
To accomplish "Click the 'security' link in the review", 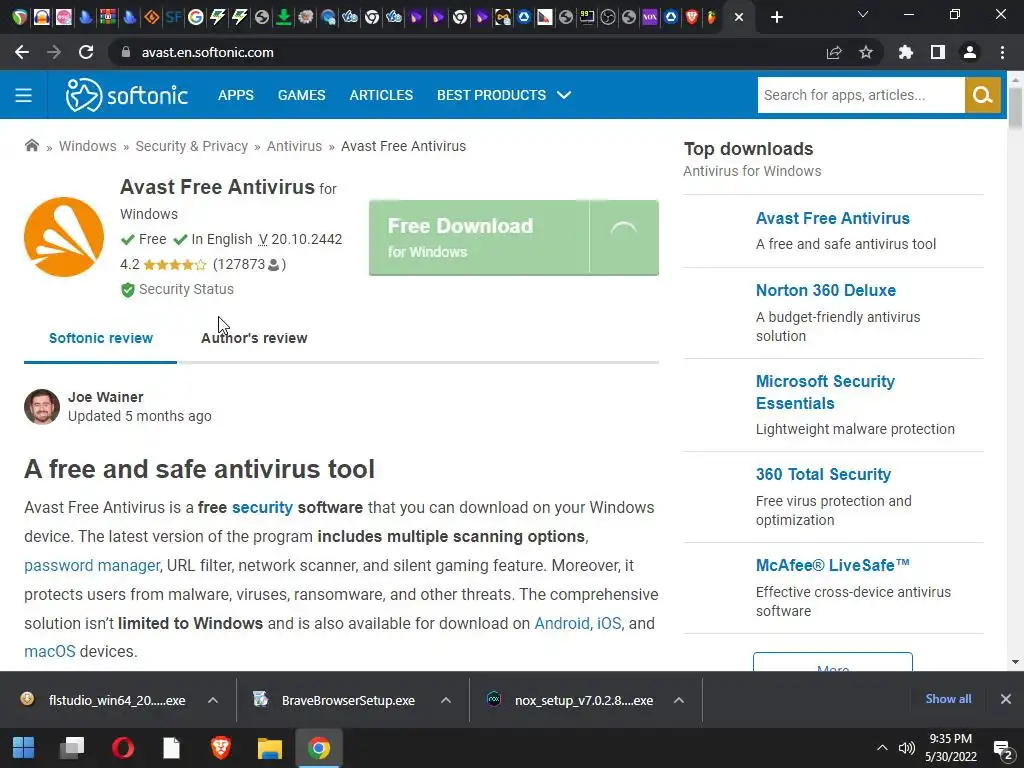I will (263, 507).
